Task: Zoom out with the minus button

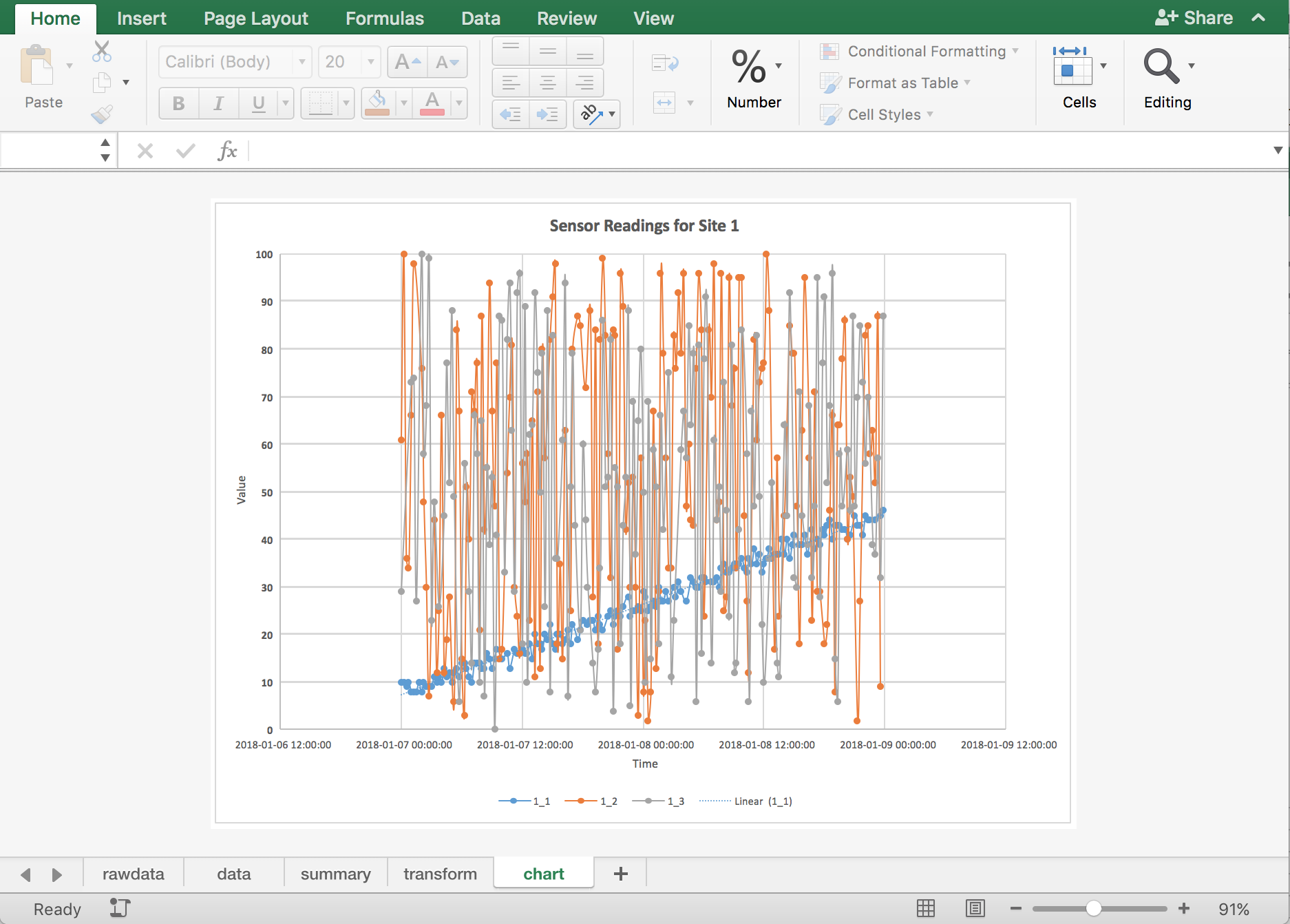Action: pyautogui.click(x=1016, y=909)
